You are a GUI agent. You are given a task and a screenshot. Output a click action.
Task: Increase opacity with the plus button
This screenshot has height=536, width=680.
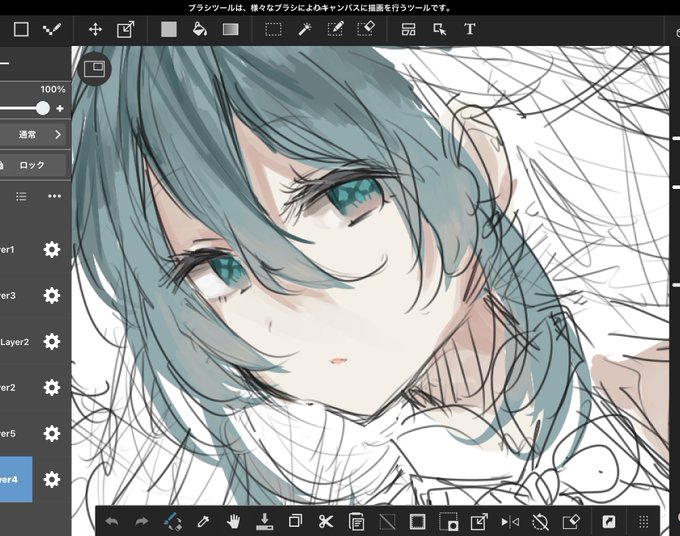(60, 108)
